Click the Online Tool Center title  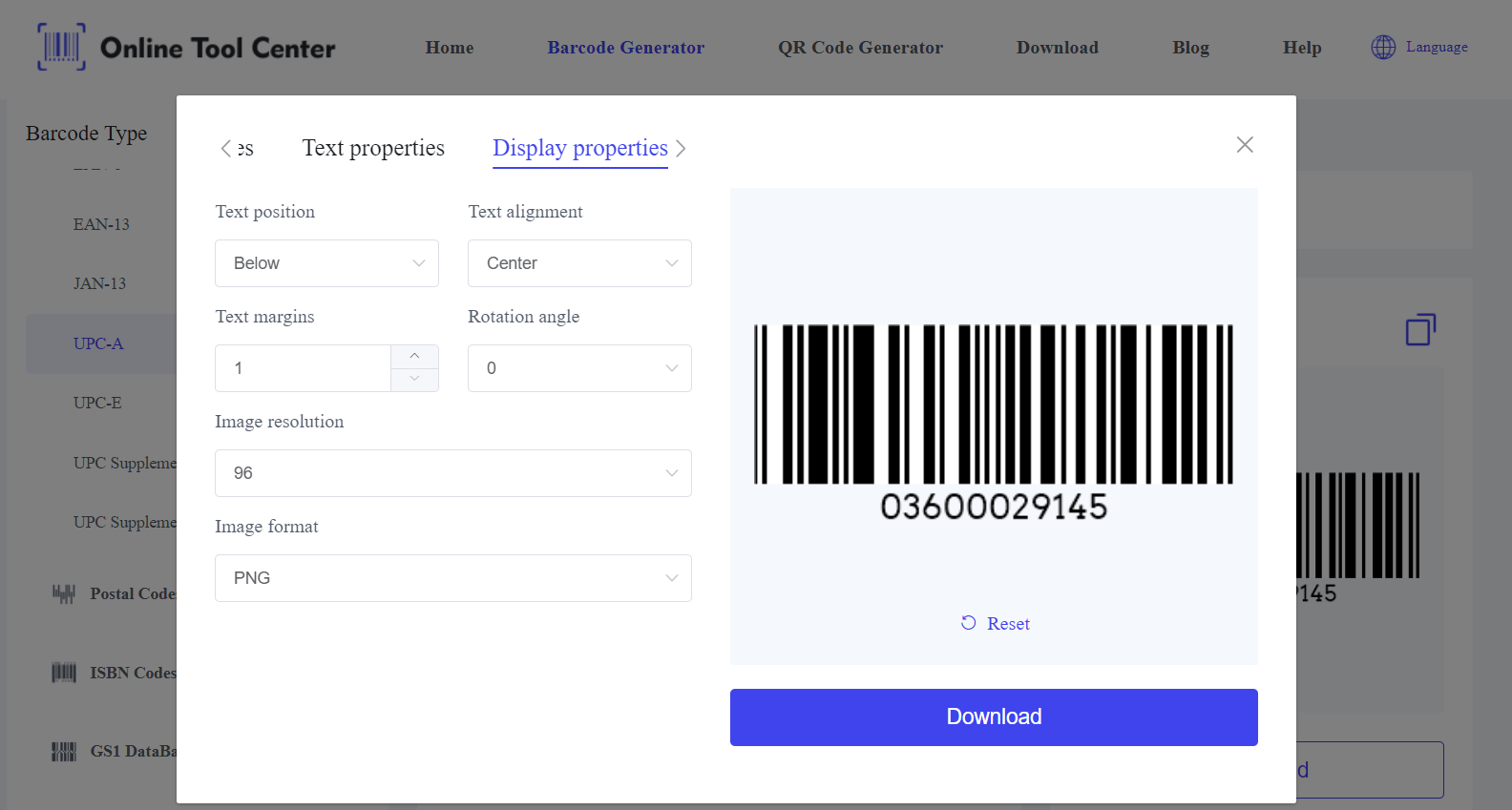pos(218,48)
